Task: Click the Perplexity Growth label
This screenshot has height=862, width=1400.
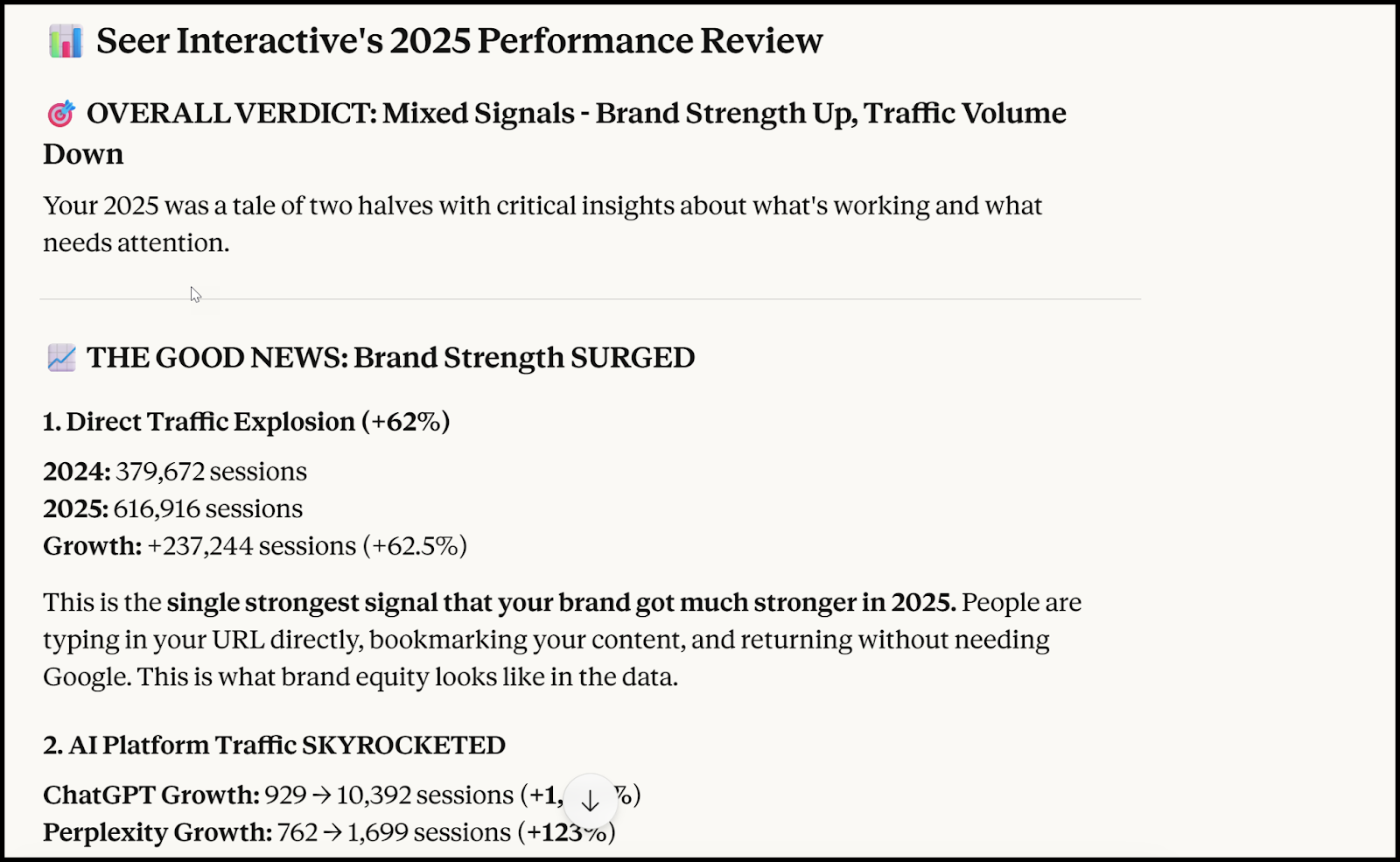Action: pyautogui.click(x=157, y=832)
